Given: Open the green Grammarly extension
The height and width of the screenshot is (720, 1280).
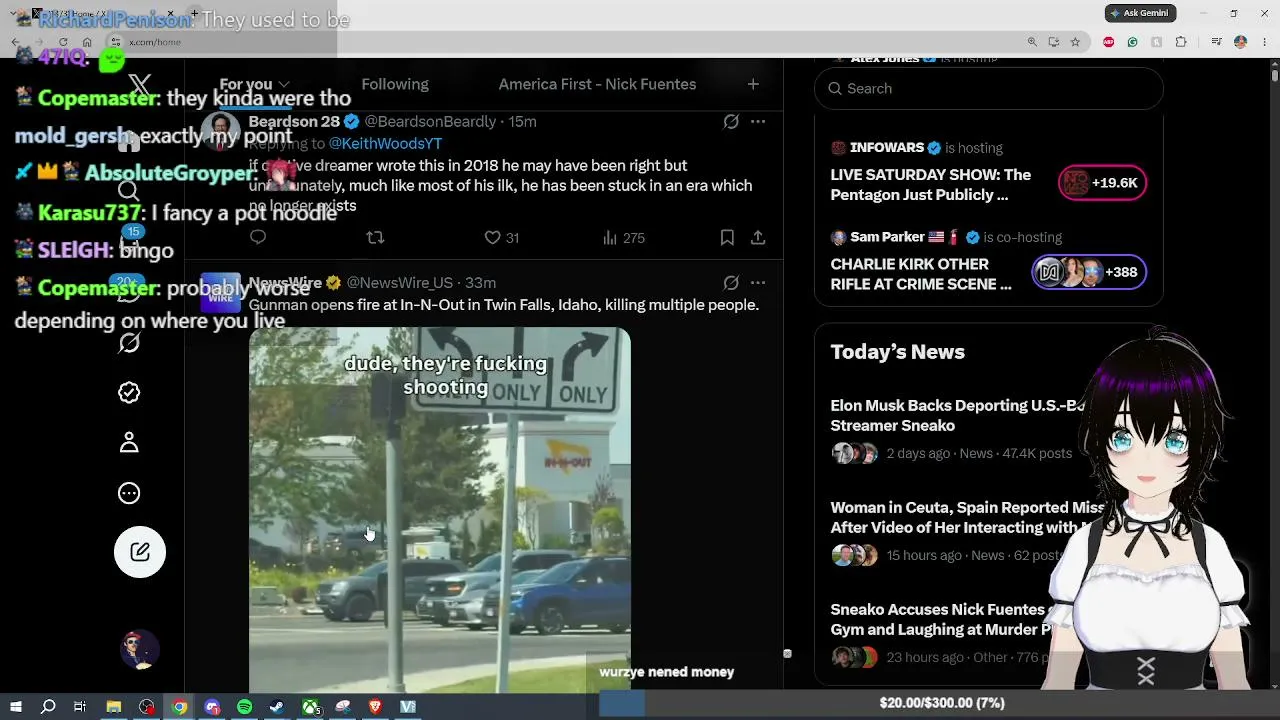Looking at the screenshot, I should pyautogui.click(x=1132, y=42).
